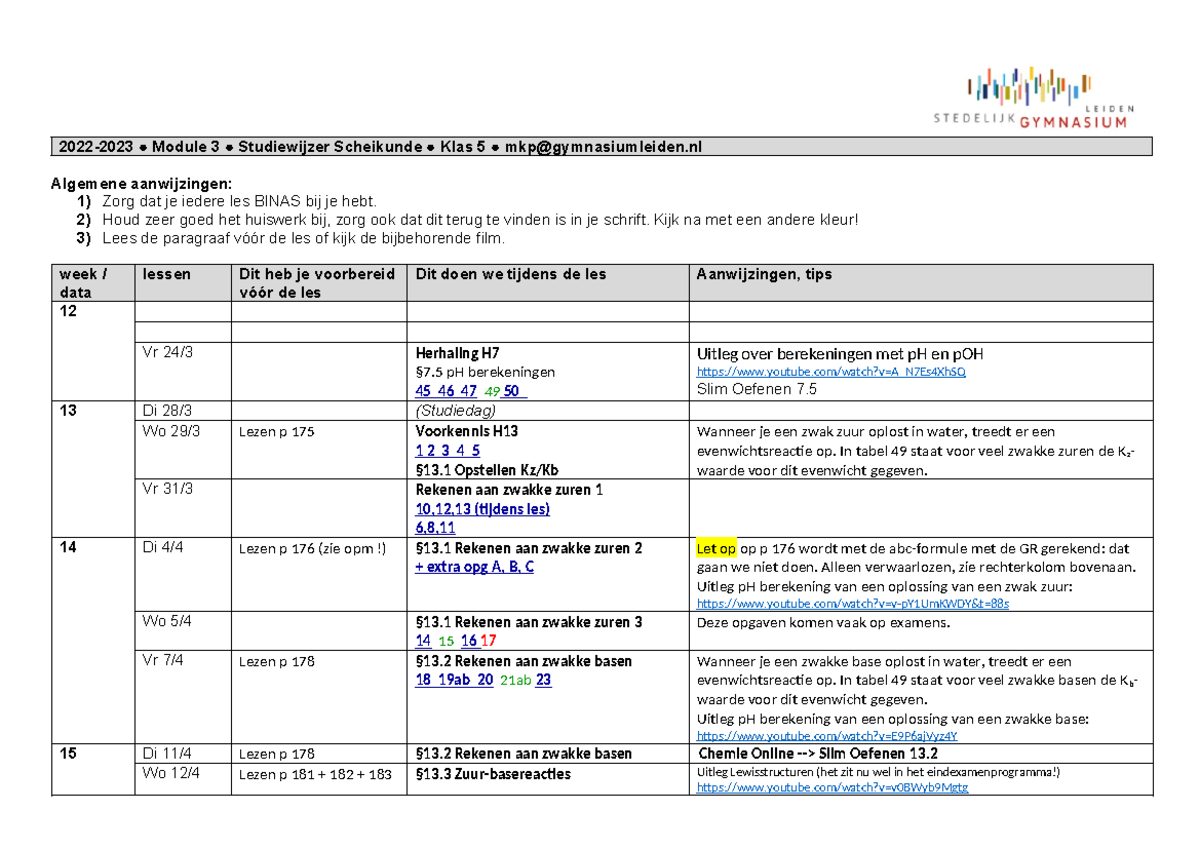Click the 'Di 11/4' lesson date
Screen dimensions: 1200x849
167,753
